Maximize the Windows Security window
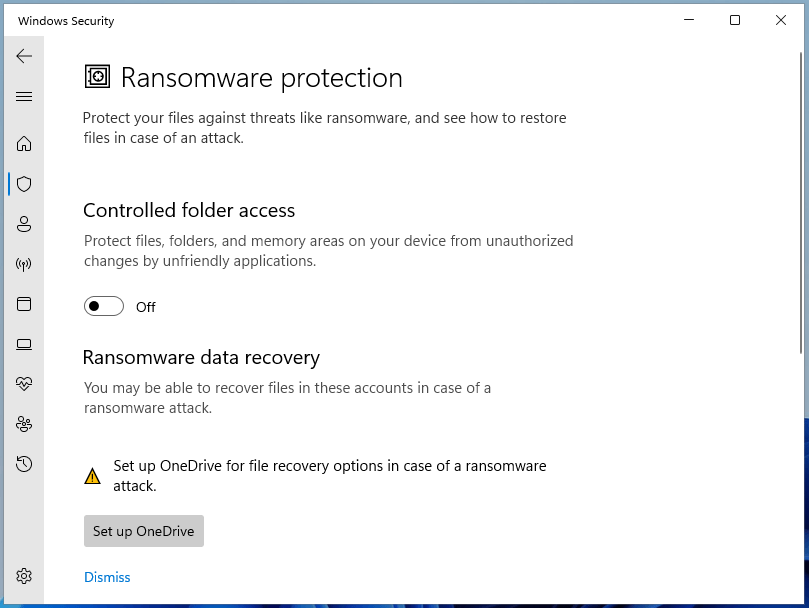Screen dimensions: 809x608 735,20
